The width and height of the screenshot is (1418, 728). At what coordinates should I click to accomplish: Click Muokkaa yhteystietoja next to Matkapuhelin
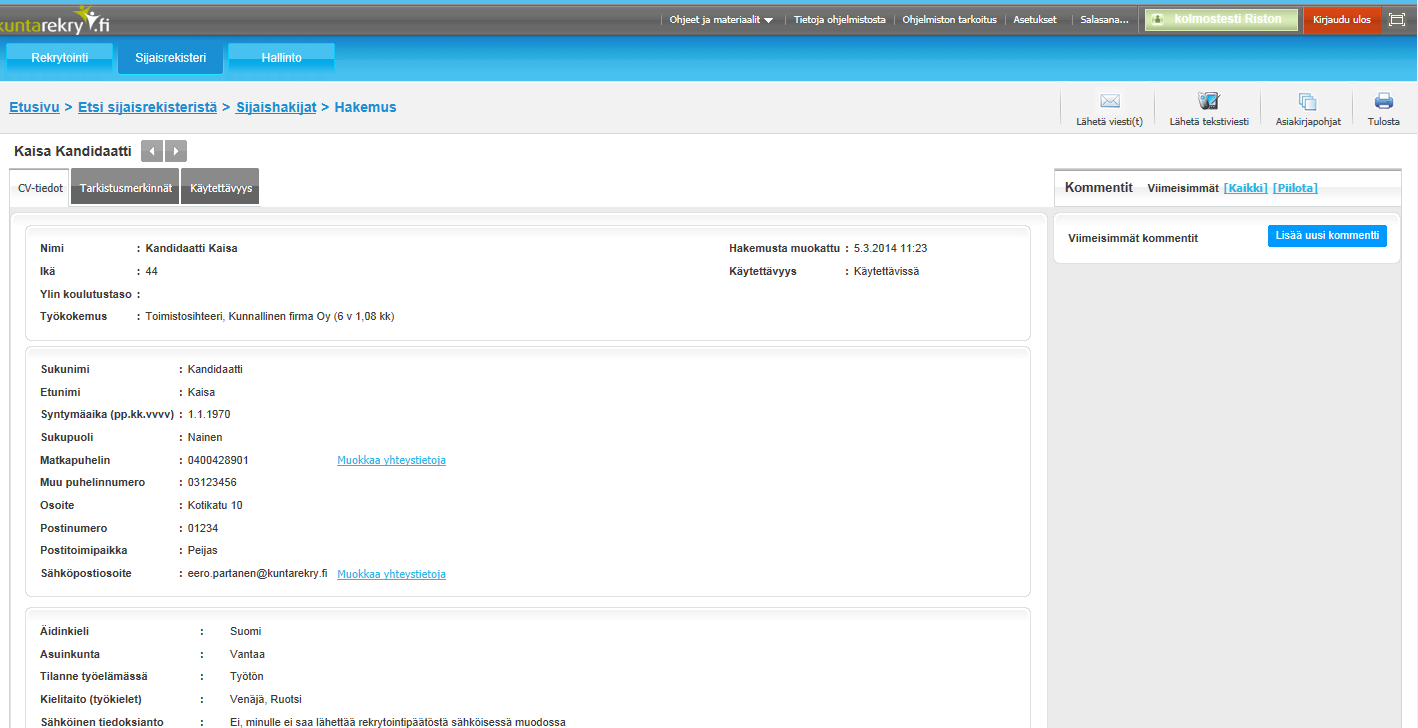pos(392,461)
